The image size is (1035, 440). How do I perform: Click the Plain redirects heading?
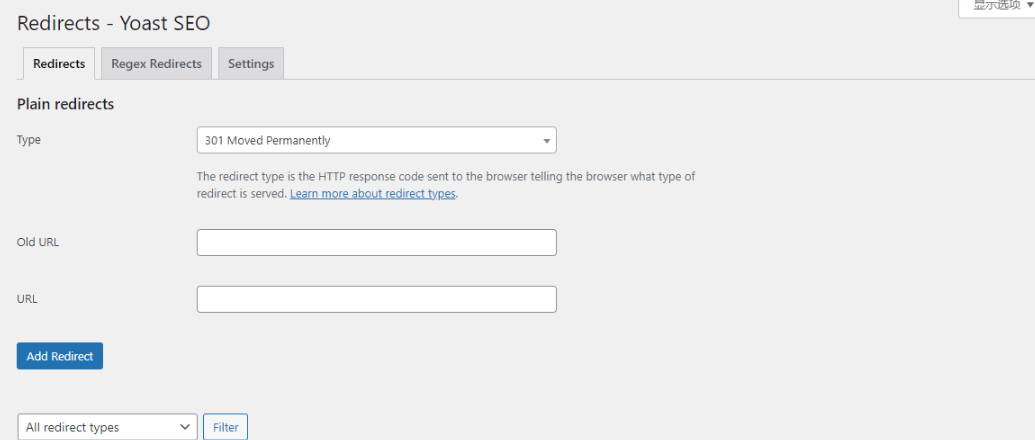(65, 104)
